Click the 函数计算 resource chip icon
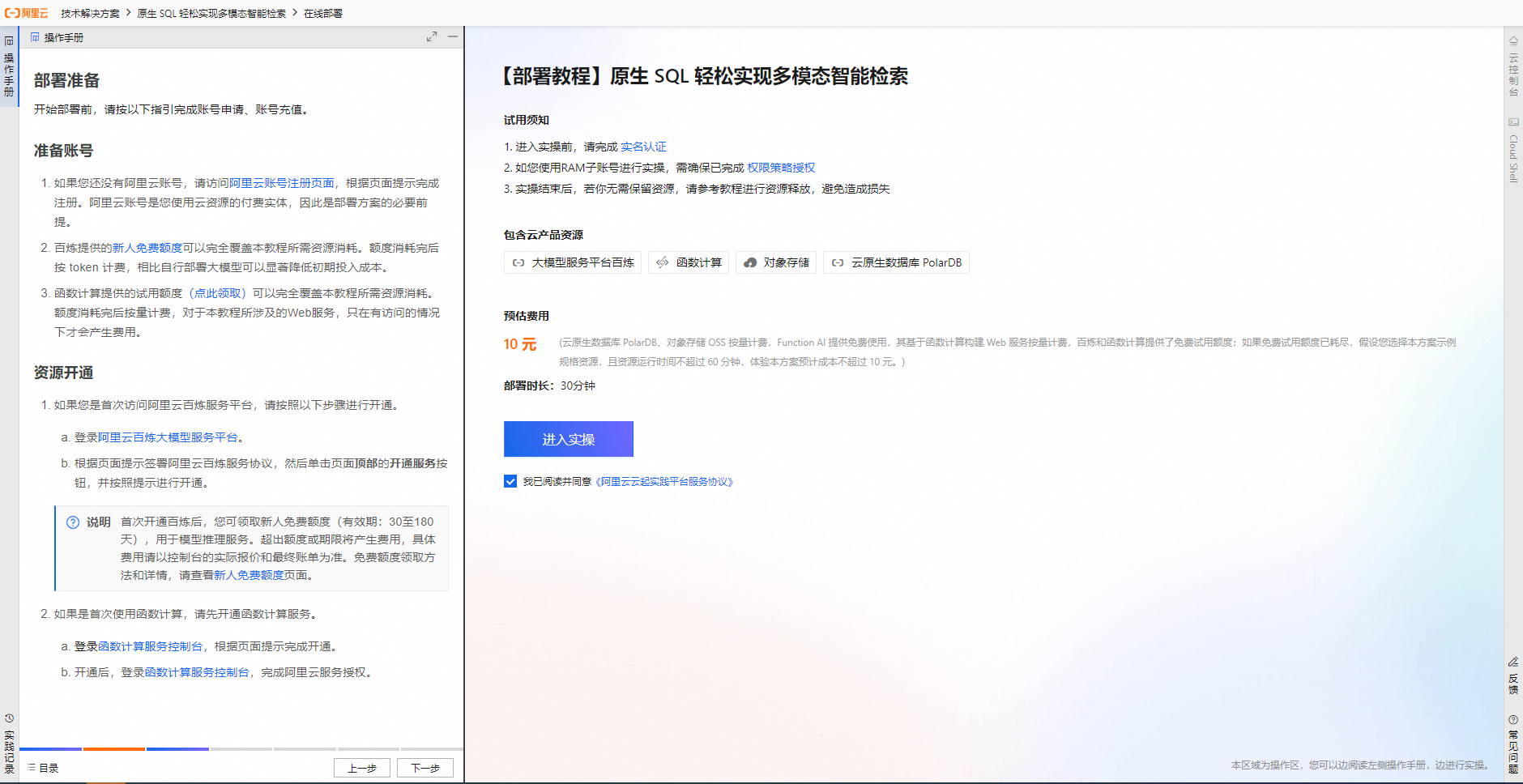 click(x=662, y=262)
